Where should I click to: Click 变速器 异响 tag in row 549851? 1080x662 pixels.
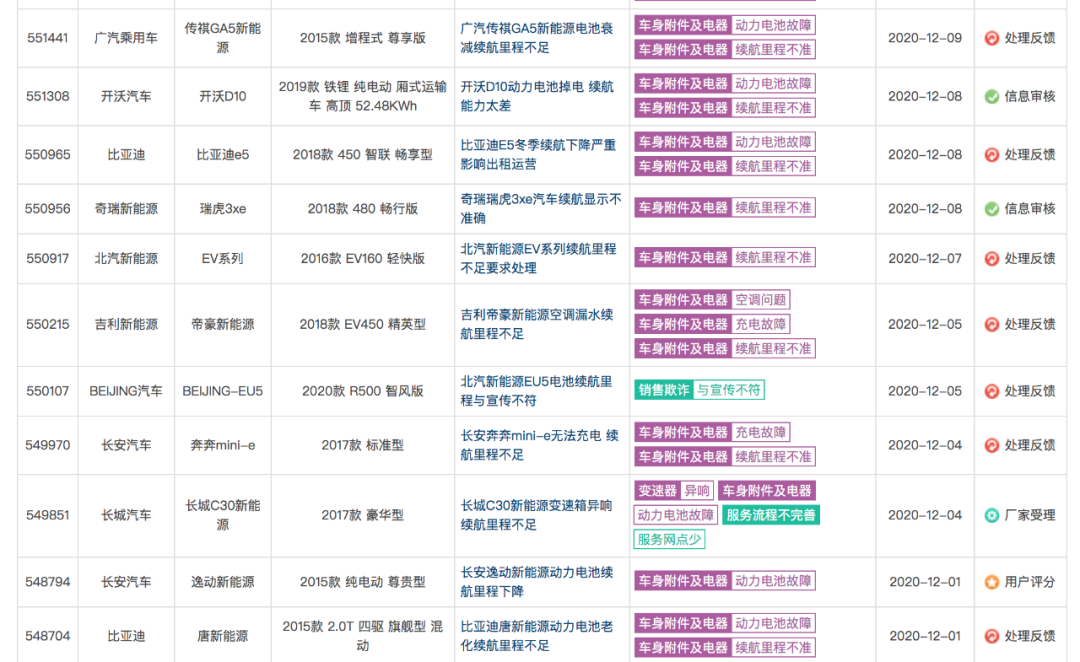coord(674,490)
